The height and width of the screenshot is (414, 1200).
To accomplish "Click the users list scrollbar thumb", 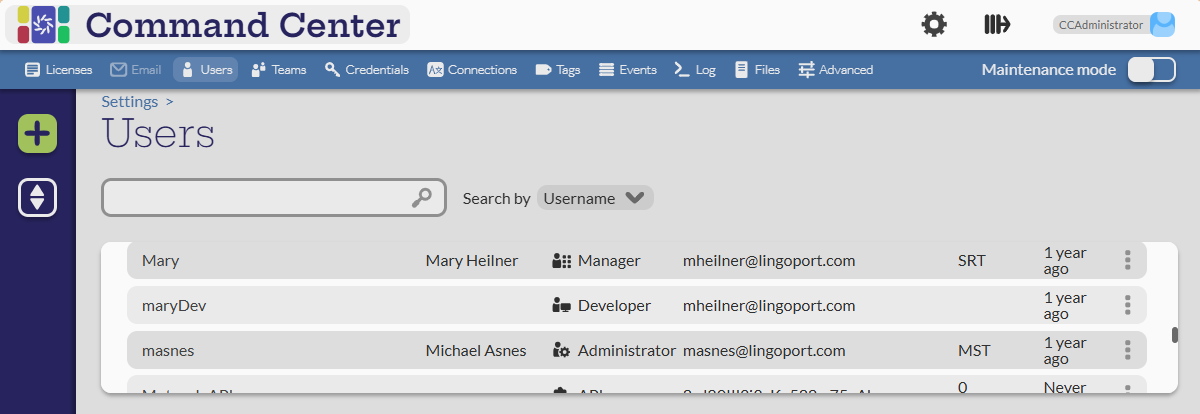I will coord(1175,335).
